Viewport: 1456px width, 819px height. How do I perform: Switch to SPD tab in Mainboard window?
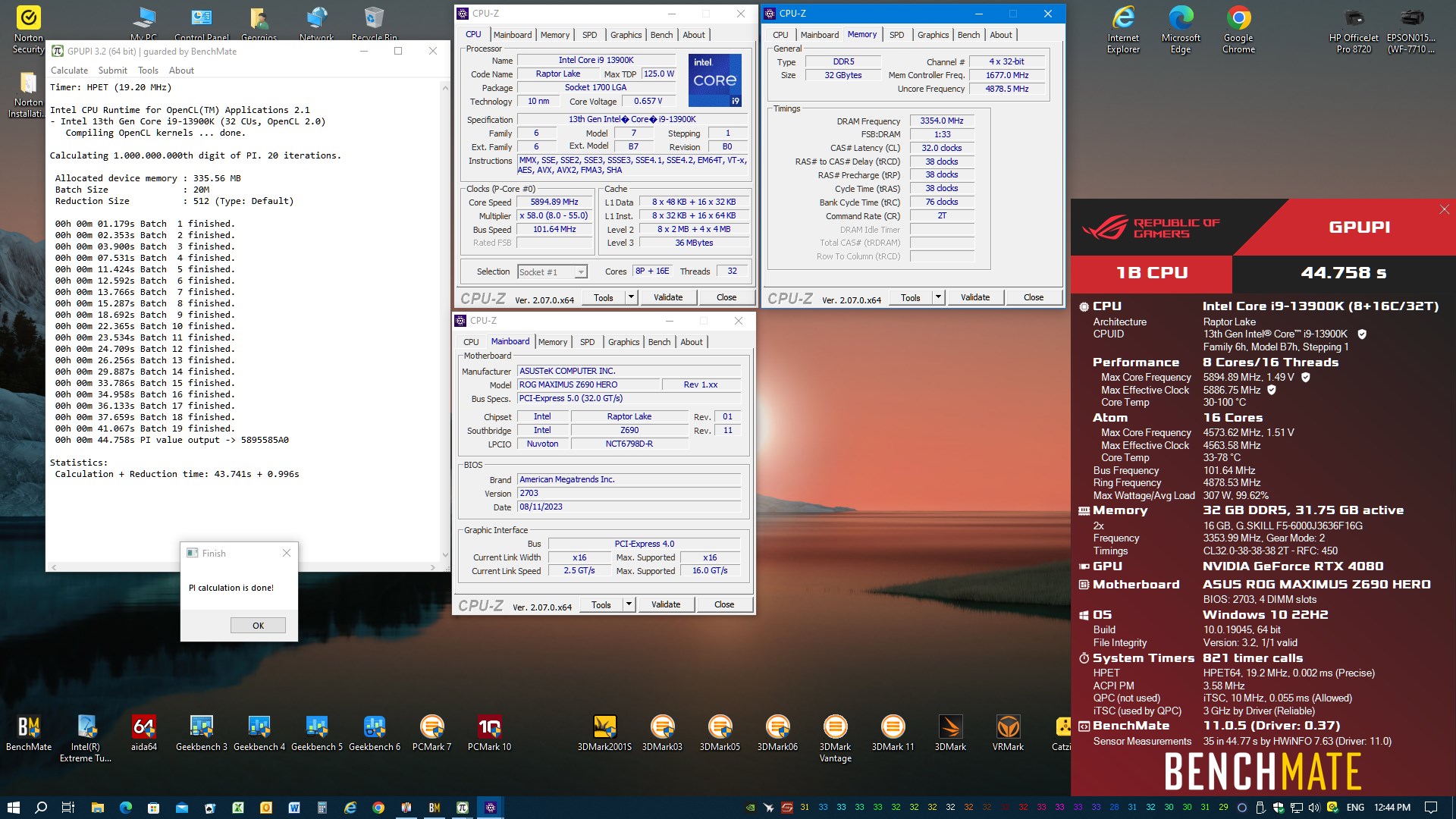pos(587,342)
